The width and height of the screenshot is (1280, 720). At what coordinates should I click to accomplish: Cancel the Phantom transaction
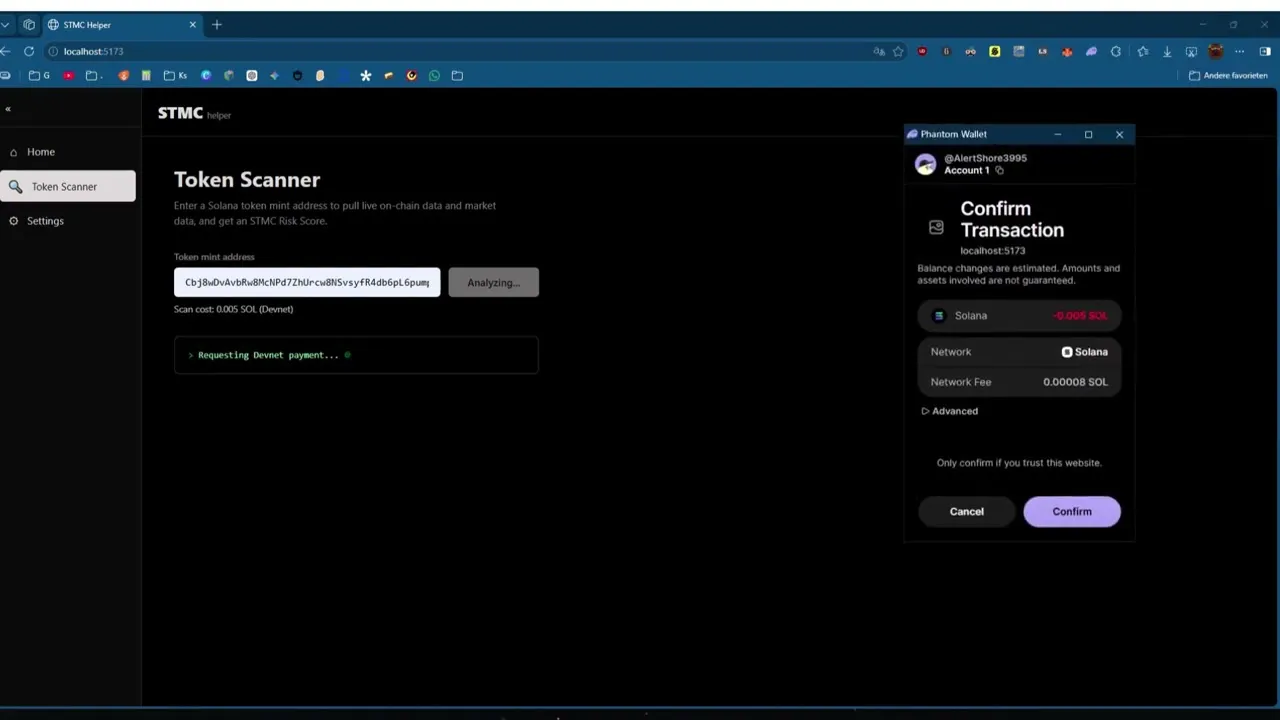967,511
